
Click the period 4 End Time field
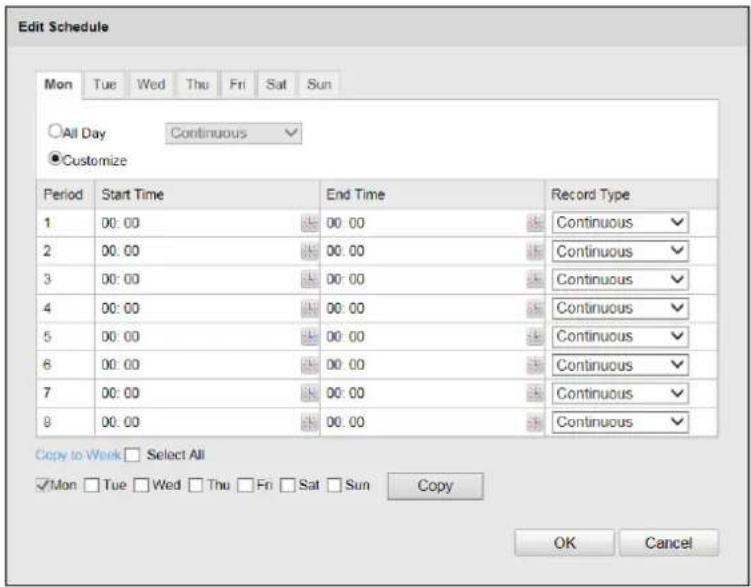tap(424, 308)
